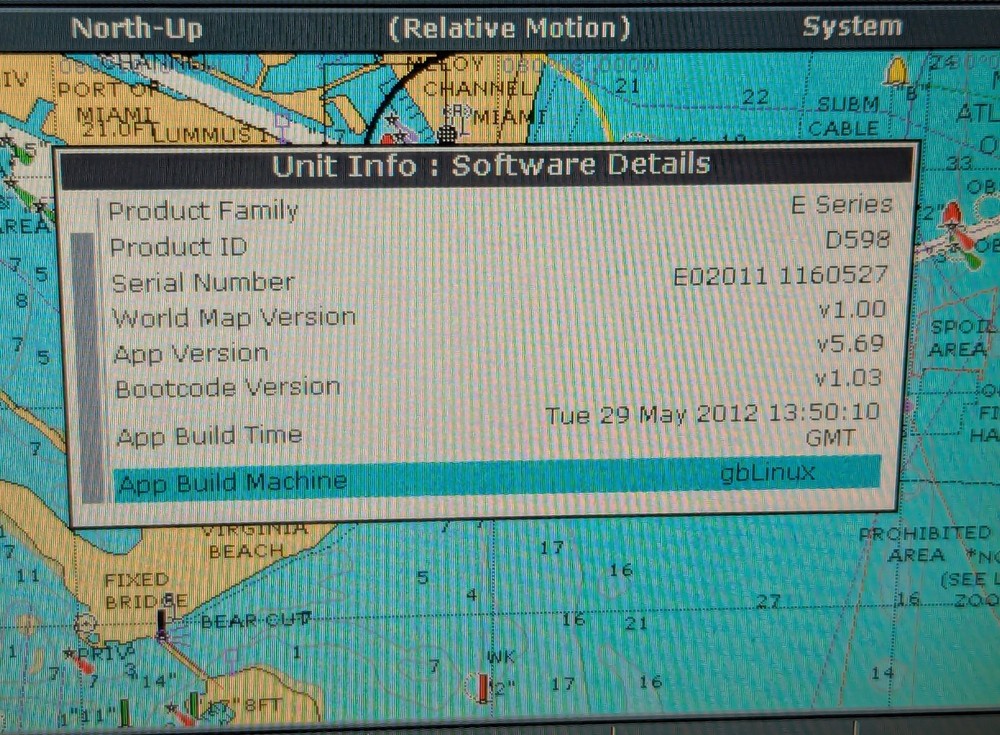Click the E Series value
Screen dimensions: 1000x735
(841, 205)
